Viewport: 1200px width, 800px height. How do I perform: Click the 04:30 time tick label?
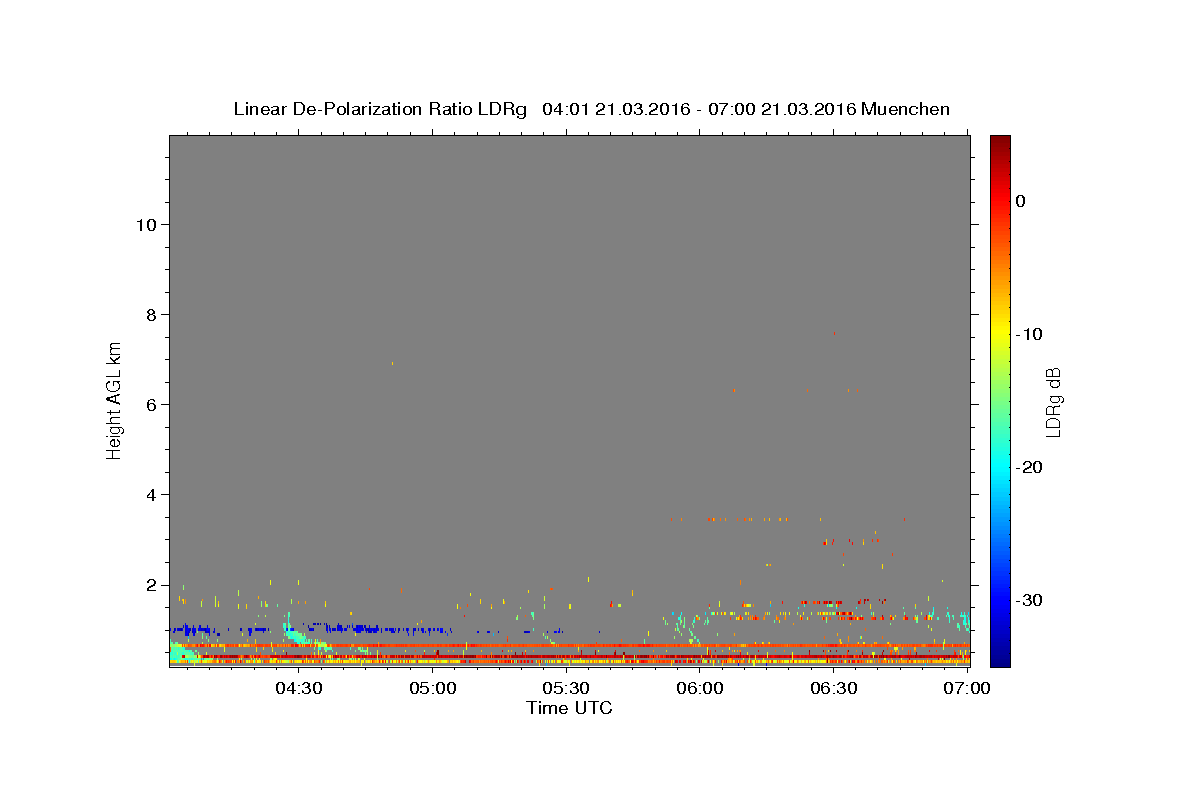[299, 688]
